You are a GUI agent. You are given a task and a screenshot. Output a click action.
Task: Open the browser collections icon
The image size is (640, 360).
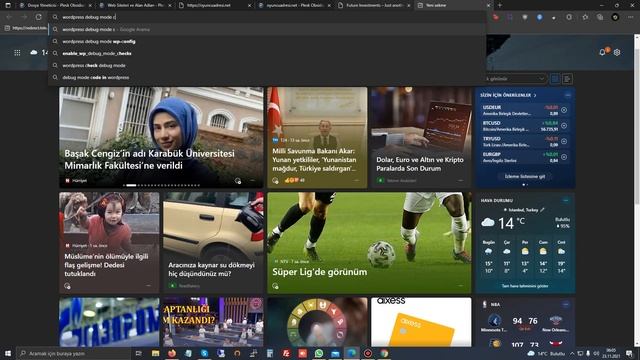(x=600, y=17)
